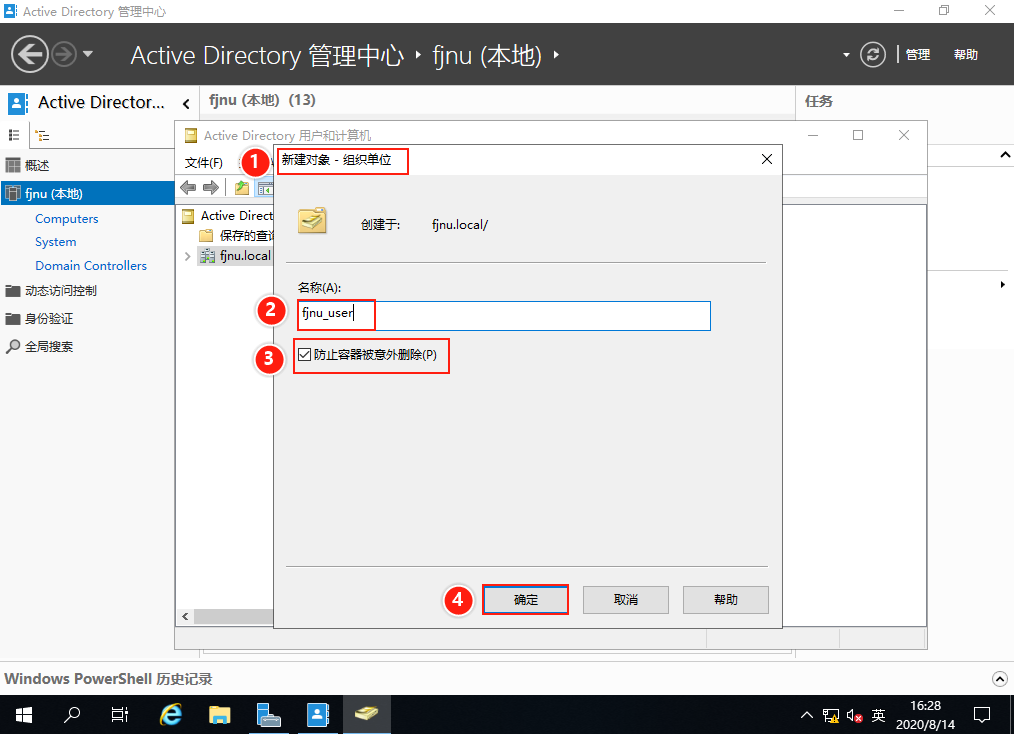
Task: Show hidden system tray icons
Action: click(806, 715)
